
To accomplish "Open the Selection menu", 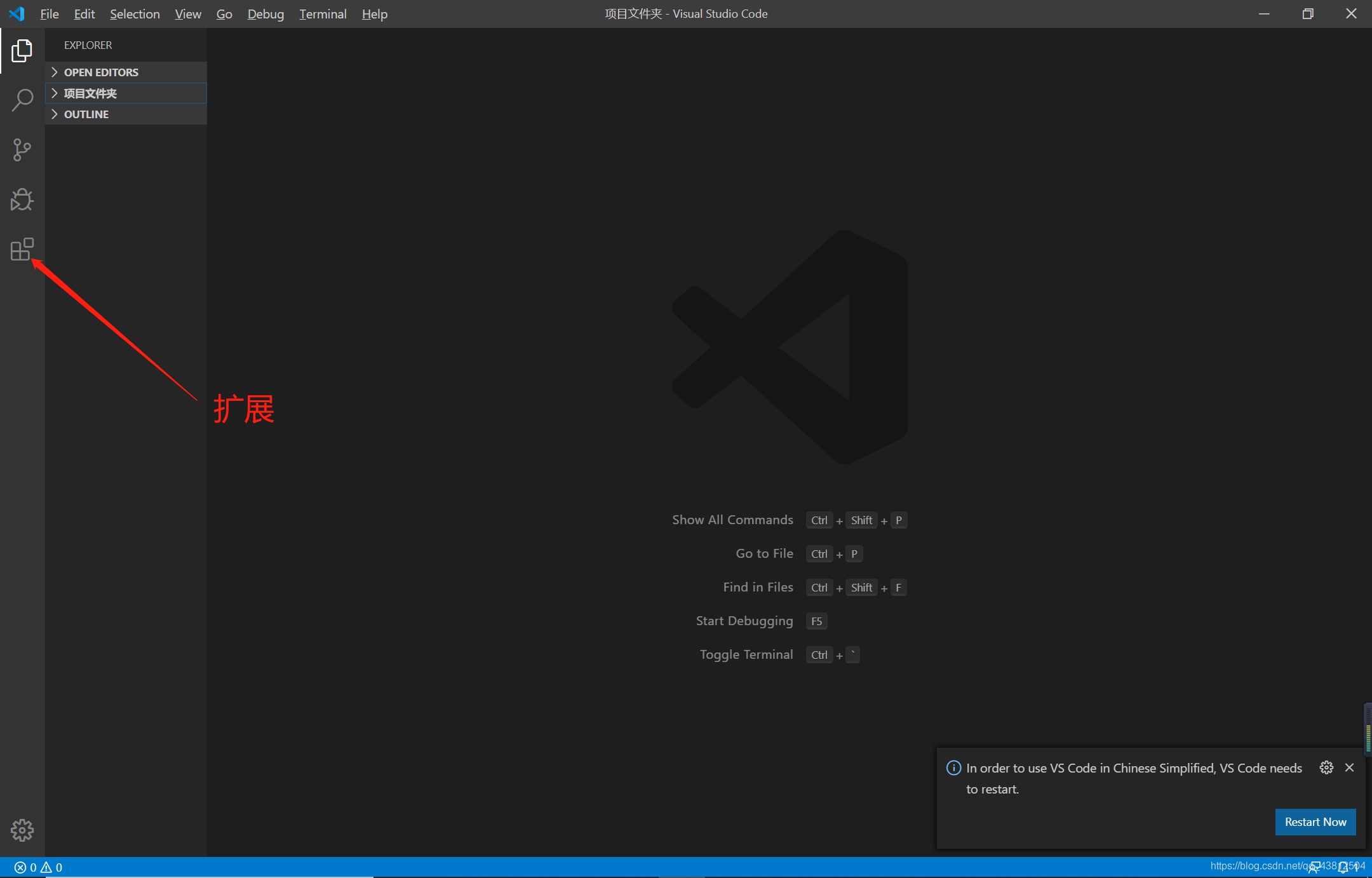I will click(135, 13).
